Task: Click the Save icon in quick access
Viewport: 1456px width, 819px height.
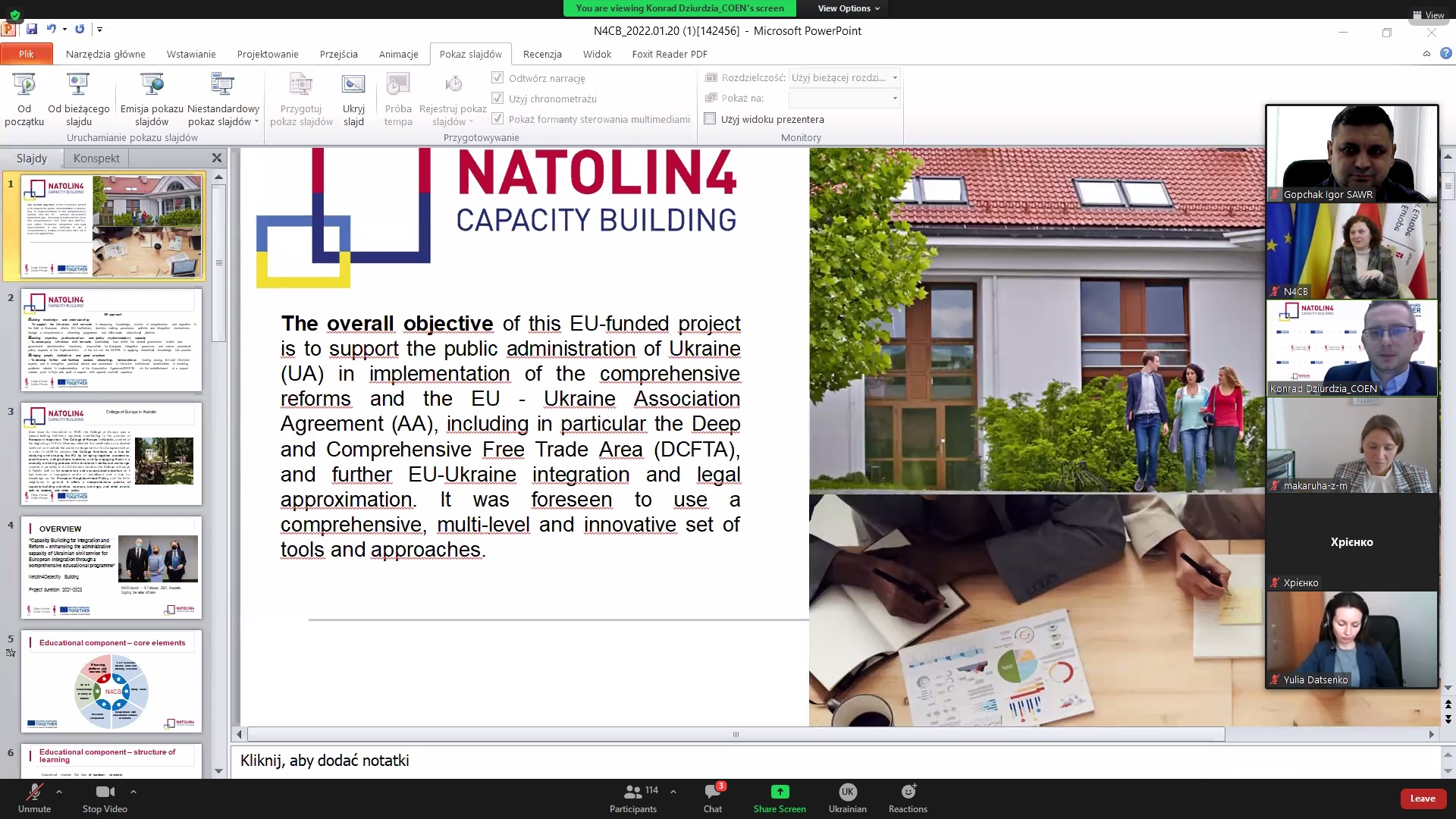Action: [32, 29]
